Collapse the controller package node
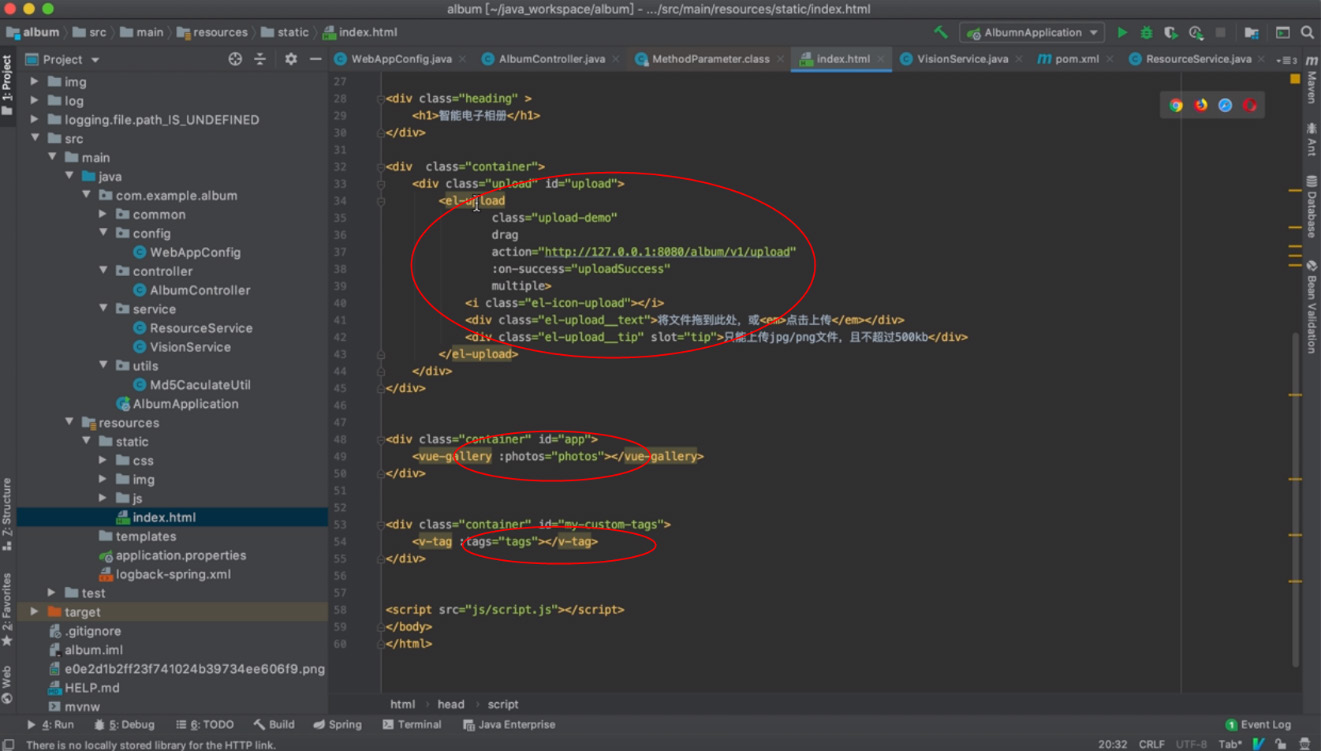The width and height of the screenshot is (1321, 751). 104,271
